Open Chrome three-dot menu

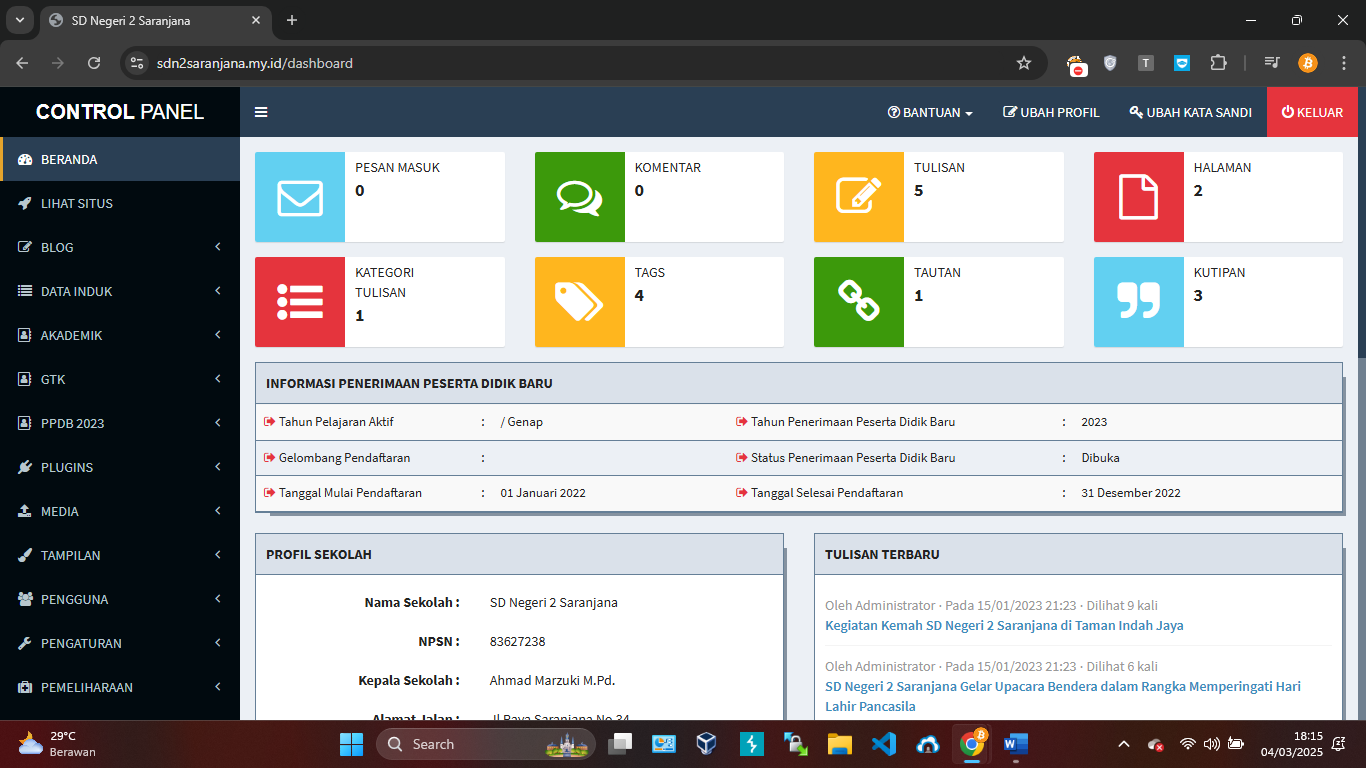coord(1342,63)
